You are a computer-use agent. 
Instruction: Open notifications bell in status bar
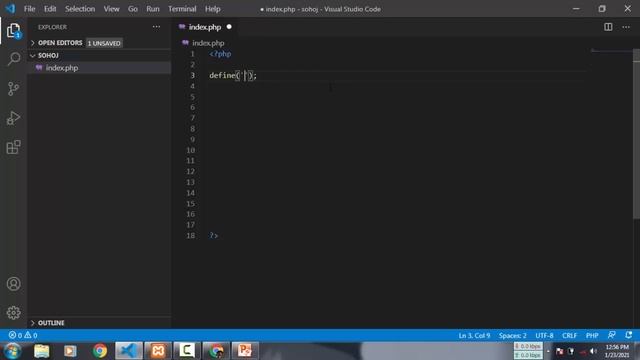click(629, 335)
